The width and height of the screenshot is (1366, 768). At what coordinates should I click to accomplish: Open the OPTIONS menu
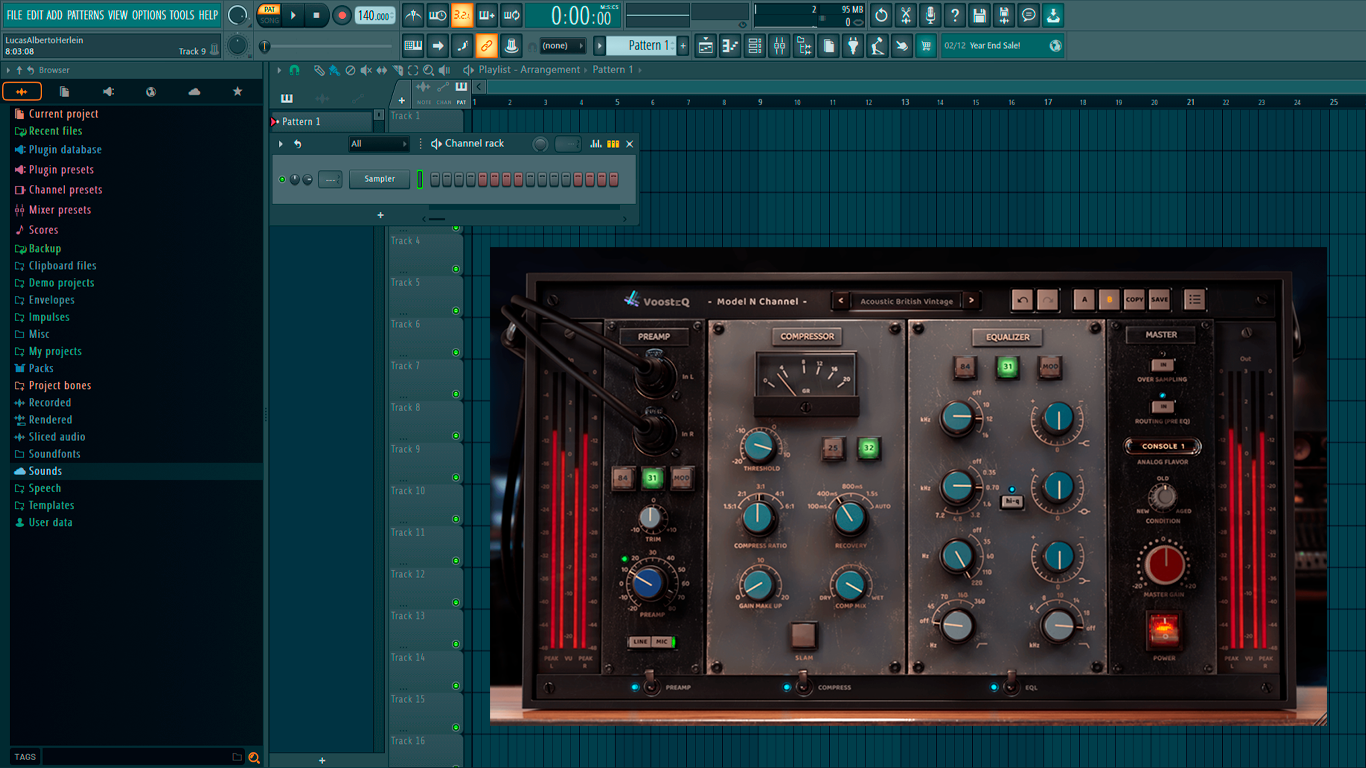click(149, 15)
